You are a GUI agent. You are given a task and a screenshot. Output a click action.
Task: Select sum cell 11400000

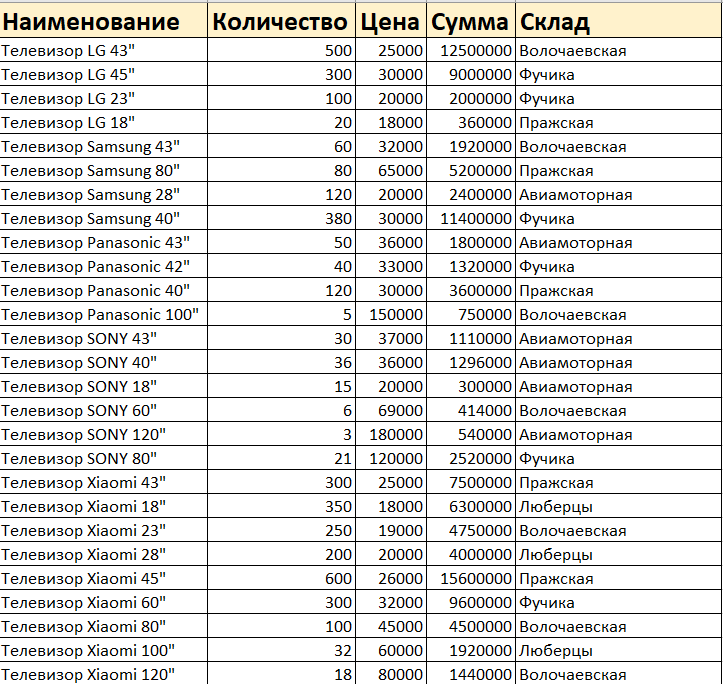[x=471, y=218]
